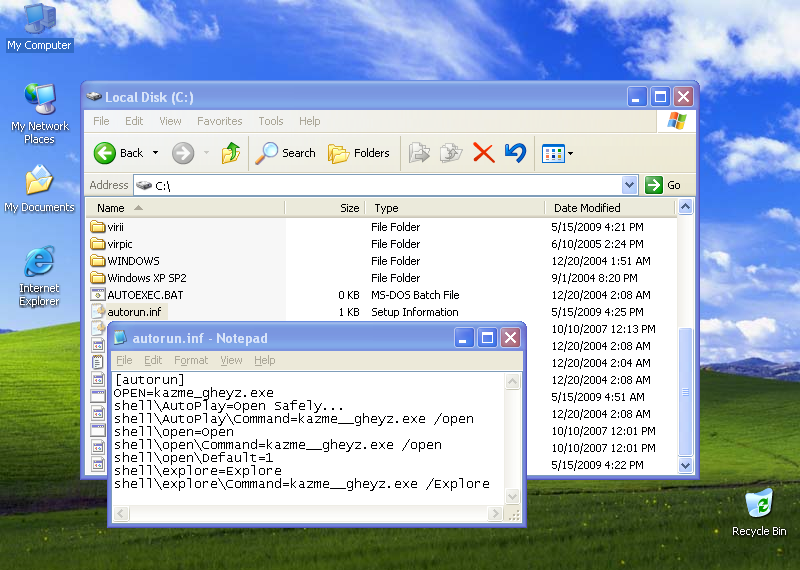The width and height of the screenshot is (800, 570).
Task: Click Notepad's vertical scroll up arrow
Action: pos(513,381)
